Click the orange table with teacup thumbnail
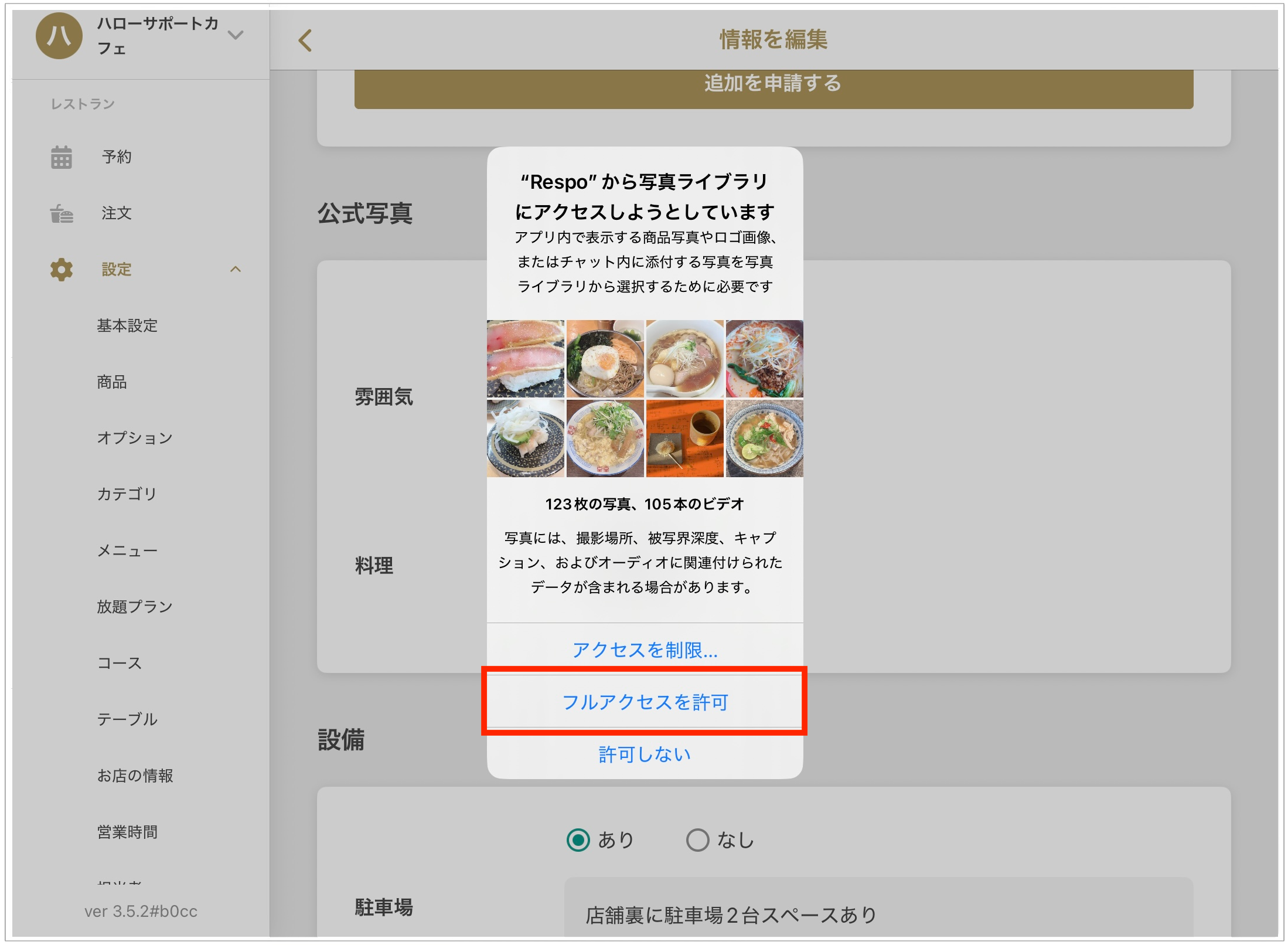Image resolution: width=1288 pixels, height=945 pixels. point(685,438)
